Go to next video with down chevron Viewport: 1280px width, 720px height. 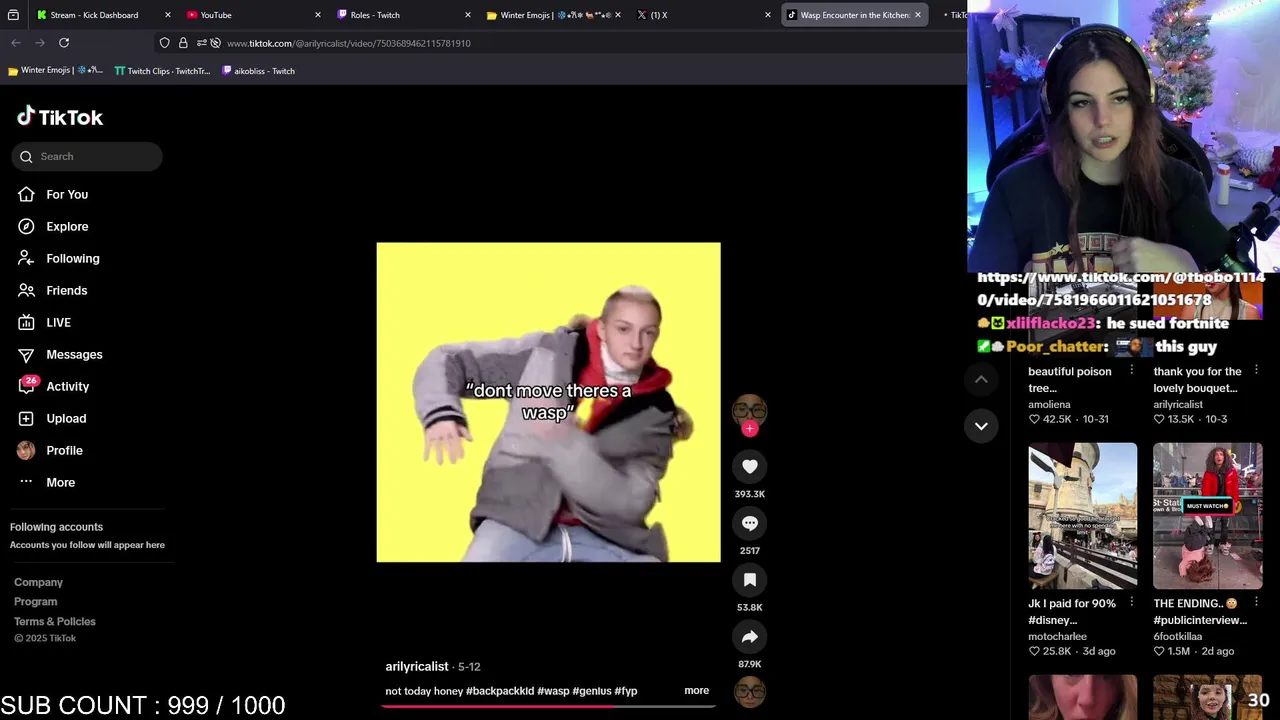coord(981,426)
